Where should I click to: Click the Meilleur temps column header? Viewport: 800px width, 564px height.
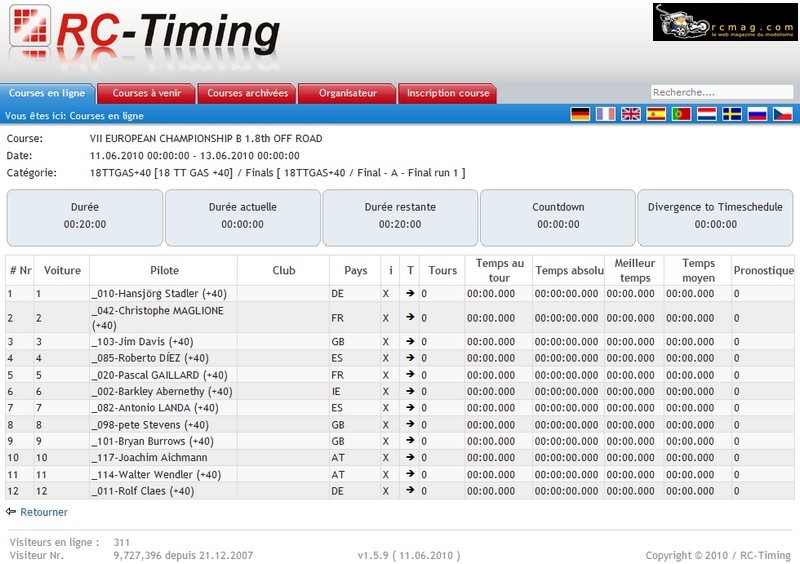point(634,271)
